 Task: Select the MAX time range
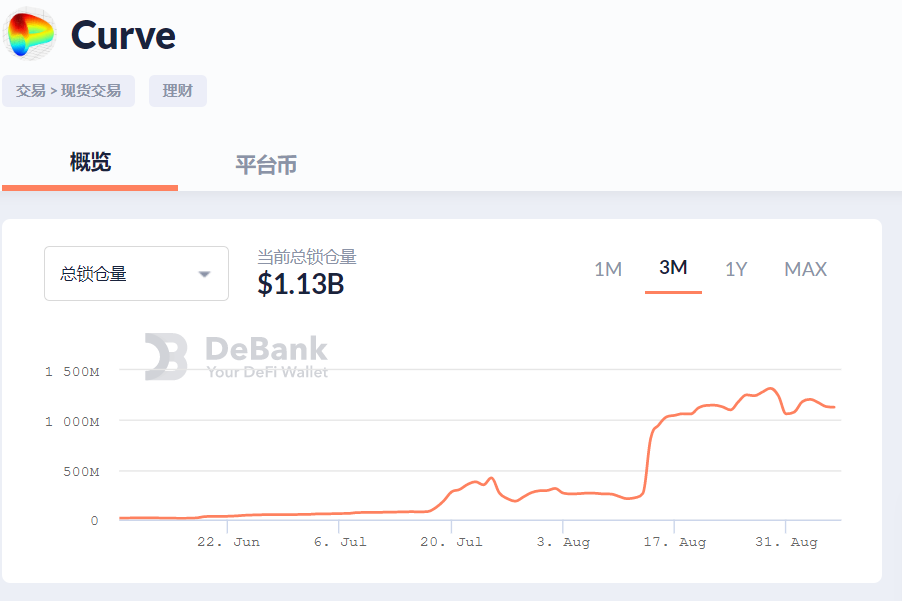(x=805, y=269)
